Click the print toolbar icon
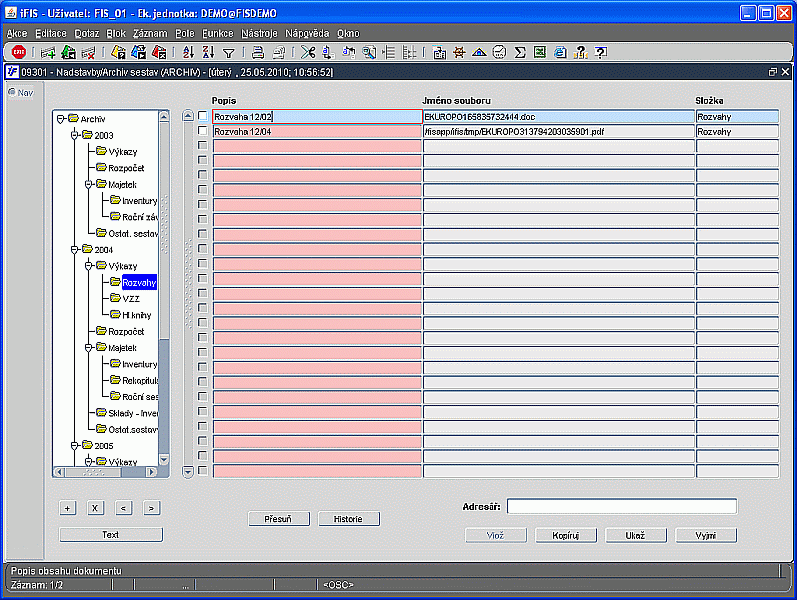The image size is (797, 600). pyautogui.click(x=257, y=52)
